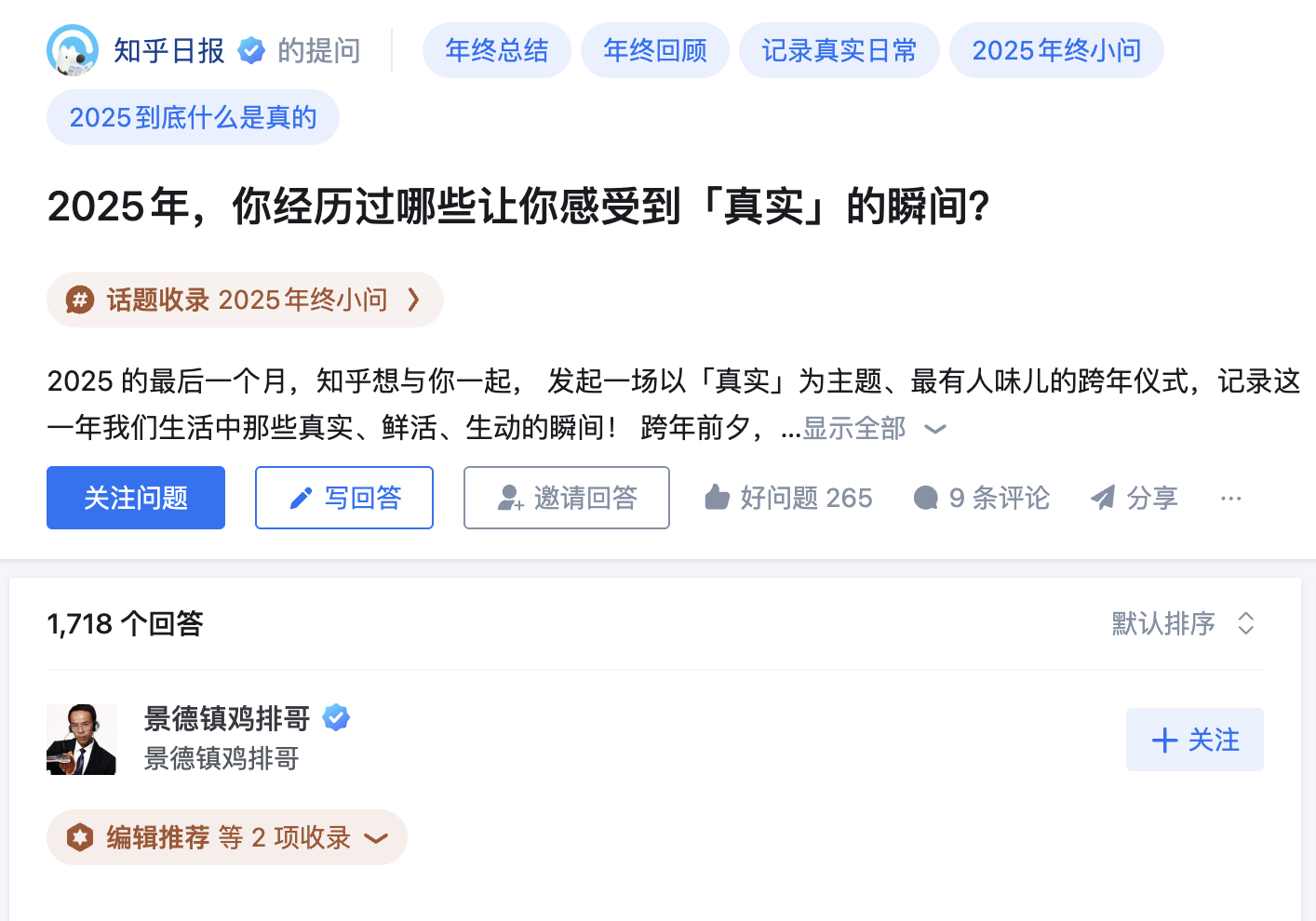Click 景德镇鸡排哥 profile photo thumbnail
The height and width of the screenshot is (921, 1316).
[x=82, y=740]
